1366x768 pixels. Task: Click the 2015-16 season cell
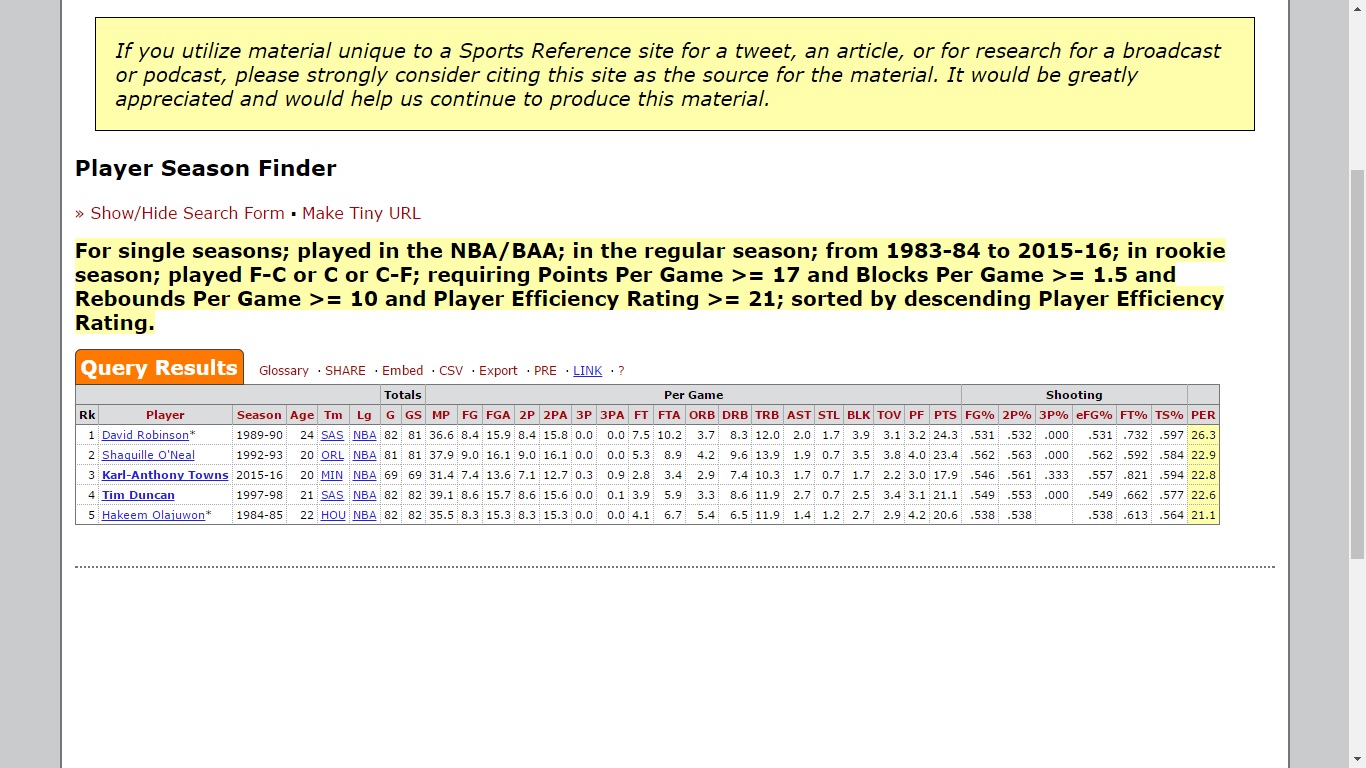[259, 475]
